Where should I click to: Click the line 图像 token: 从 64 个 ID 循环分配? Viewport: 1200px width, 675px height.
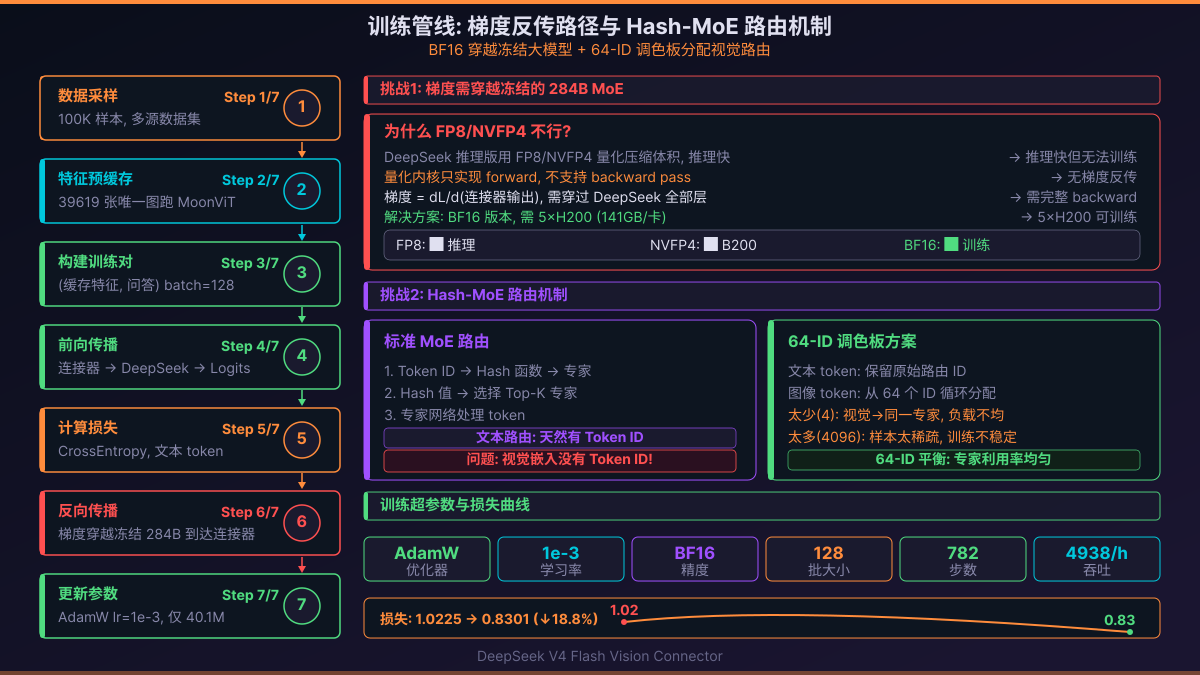(892, 393)
